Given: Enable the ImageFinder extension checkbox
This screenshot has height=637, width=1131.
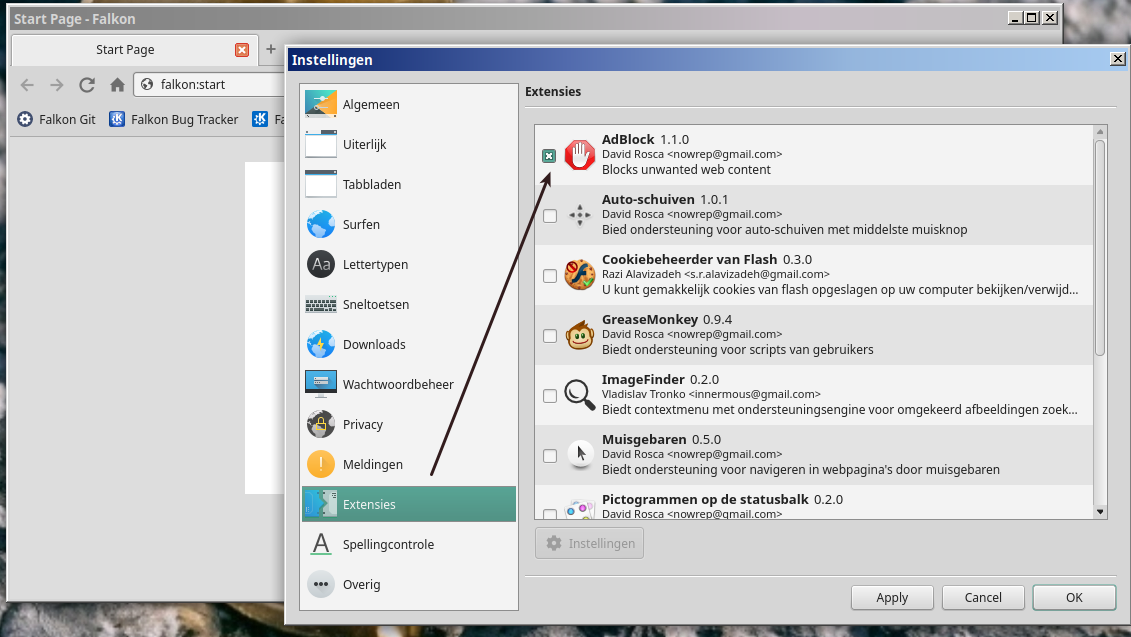Looking at the screenshot, I should click(550, 395).
